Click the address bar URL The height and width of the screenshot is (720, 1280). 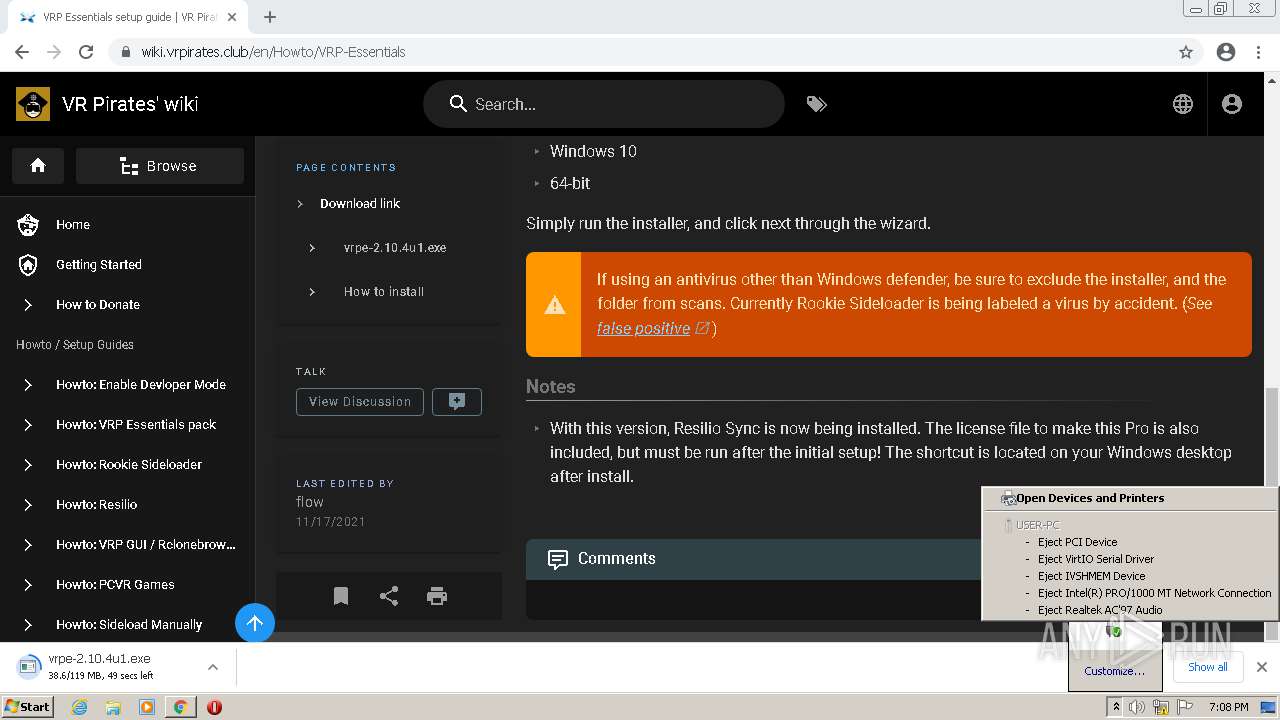273,52
